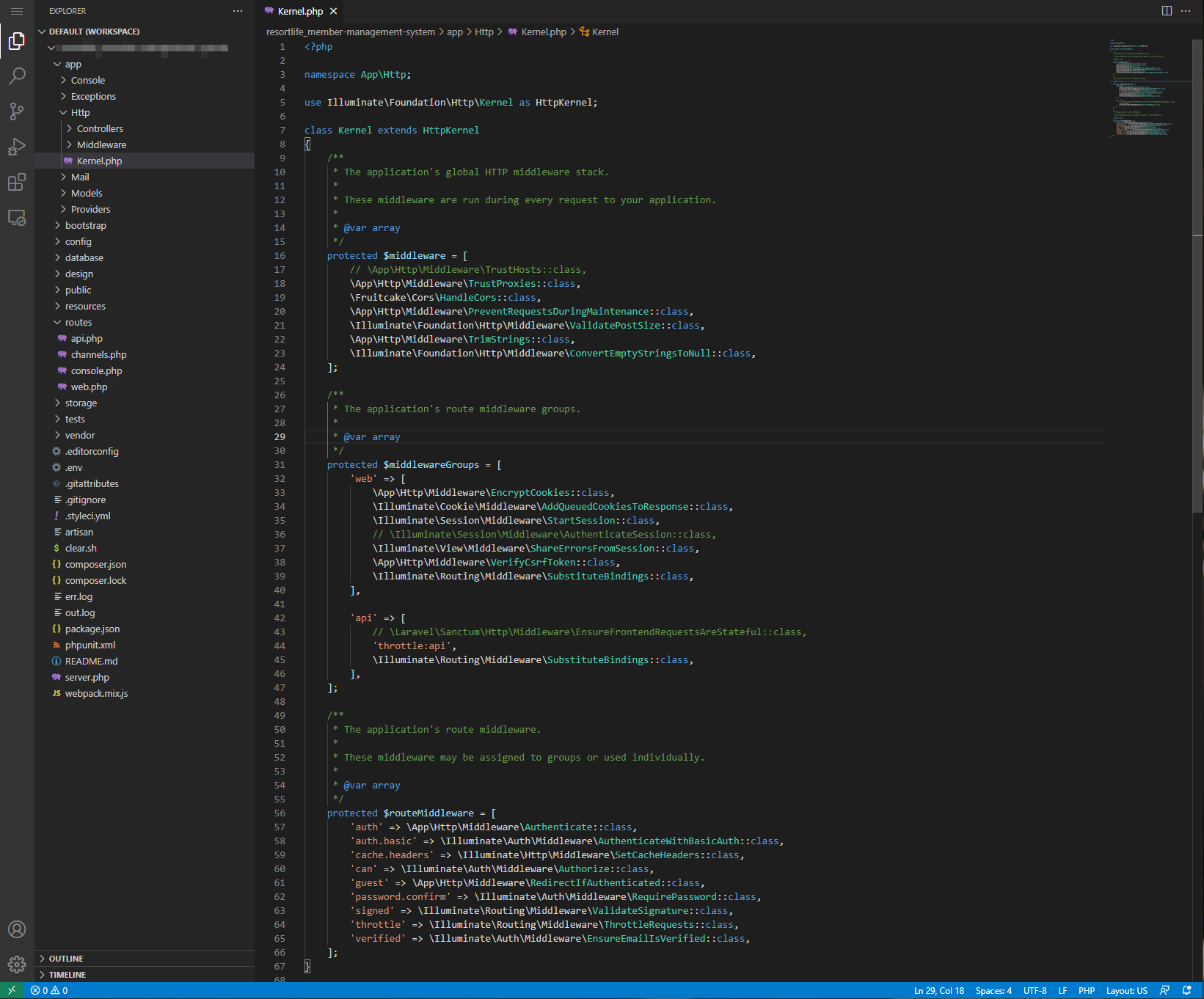This screenshot has width=1204, height=999.
Task: Open the Source Control view
Action: [x=17, y=111]
